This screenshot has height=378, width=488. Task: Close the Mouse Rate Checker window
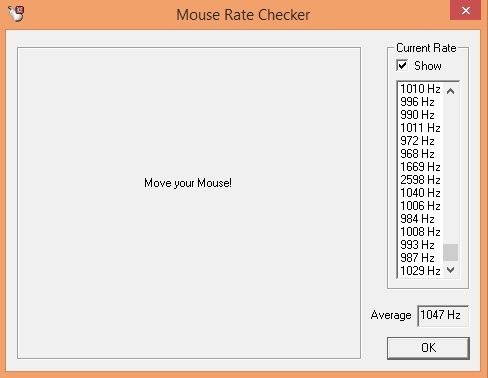(466, 10)
